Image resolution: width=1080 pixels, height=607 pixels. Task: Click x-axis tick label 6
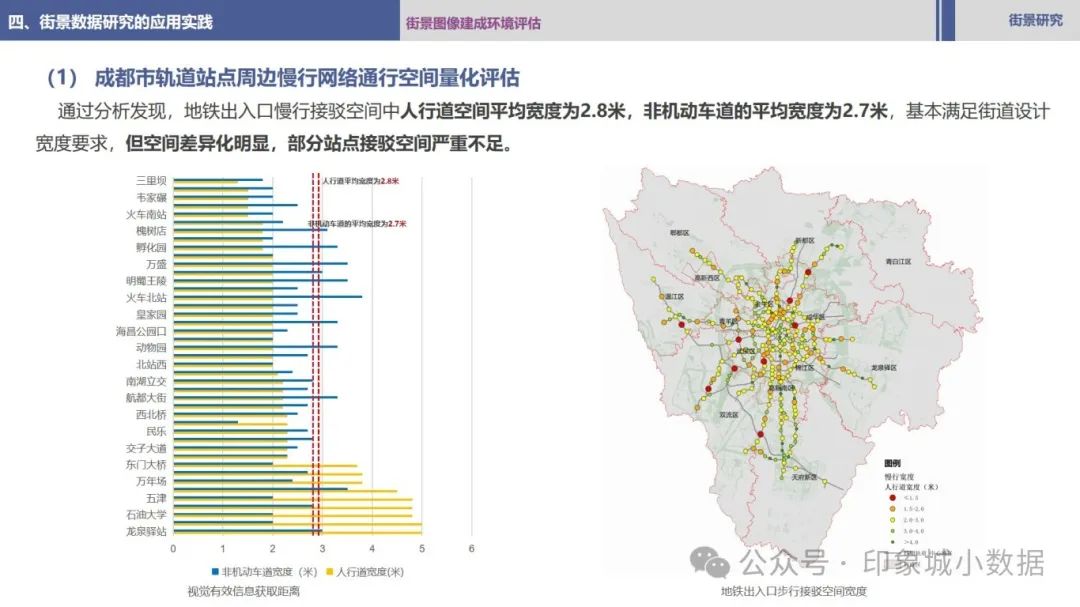tap(472, 549)
